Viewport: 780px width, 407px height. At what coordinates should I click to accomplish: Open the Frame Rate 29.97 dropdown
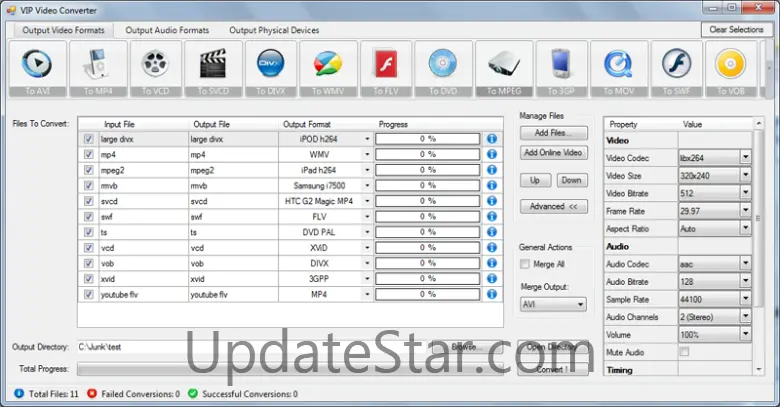745,210
